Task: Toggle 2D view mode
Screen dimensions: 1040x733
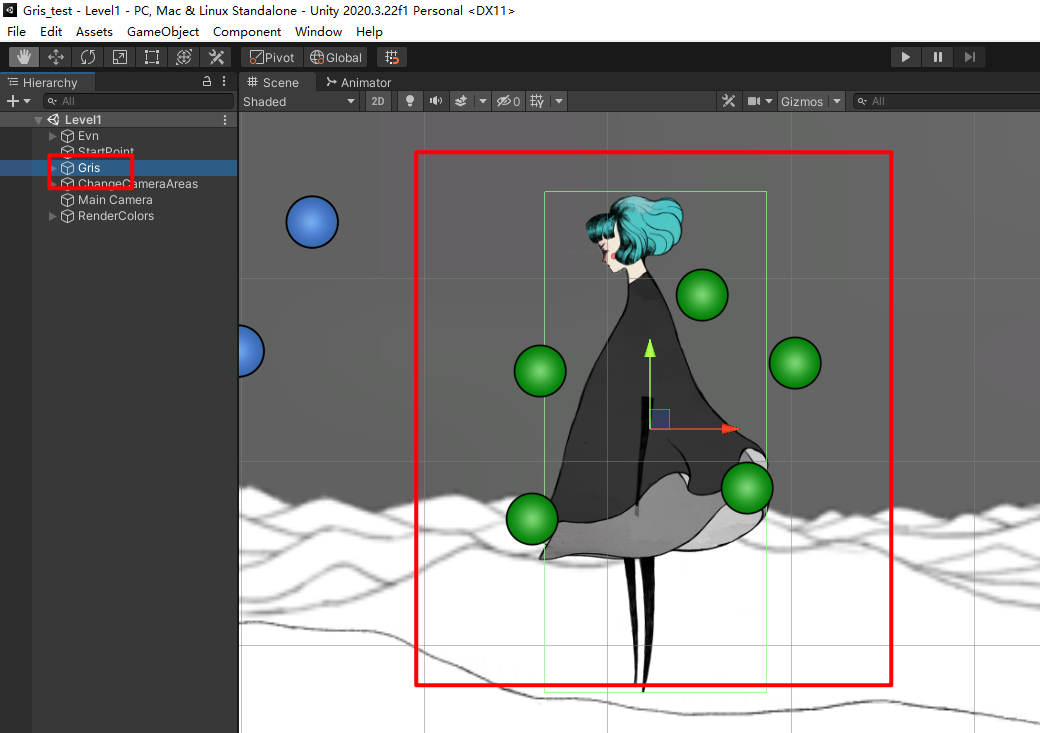Action: pyautogui.click(x=377, y=101)
